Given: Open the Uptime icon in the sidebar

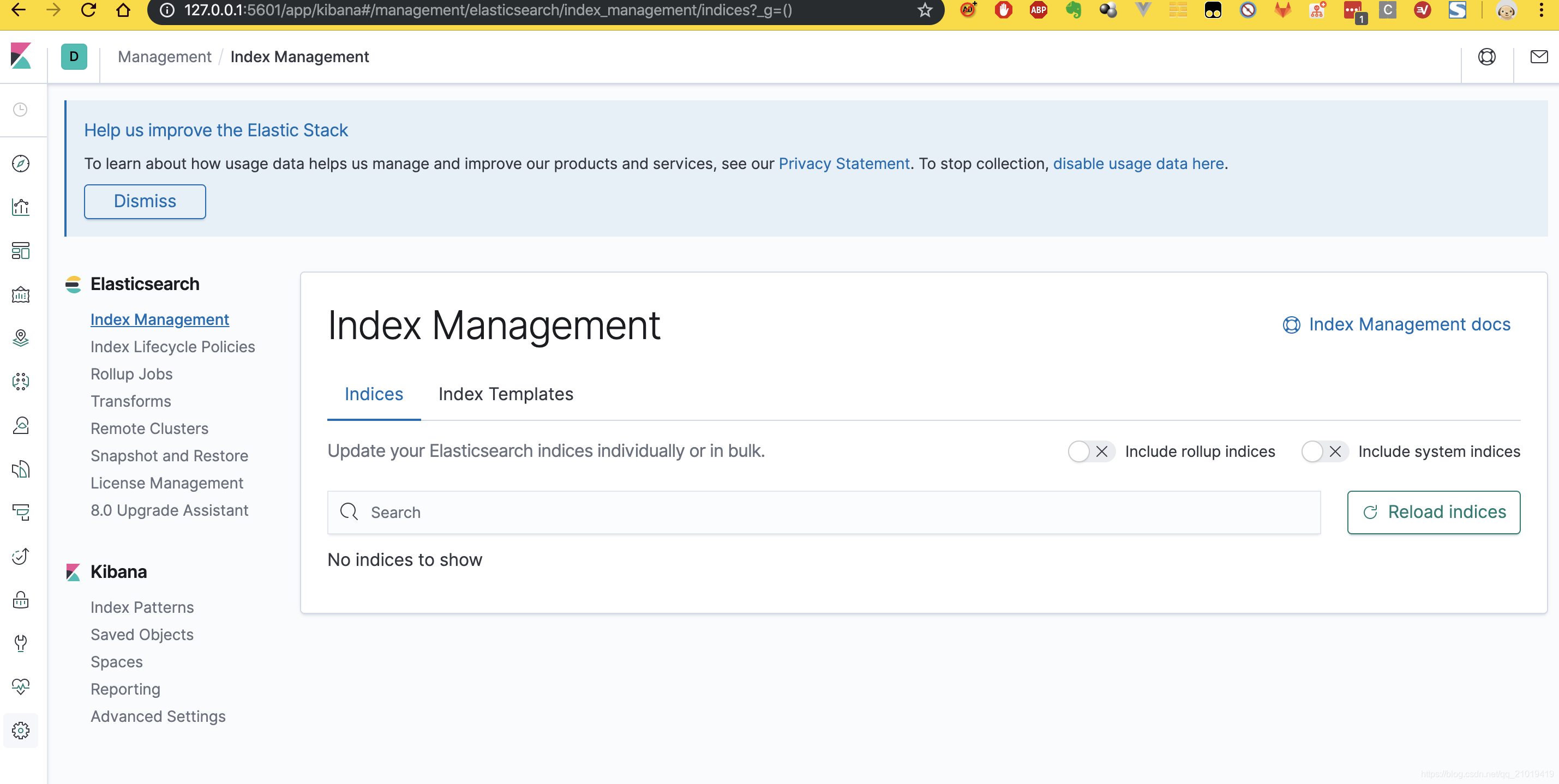Looking at the screenshot, I should (x=21, y=556).
